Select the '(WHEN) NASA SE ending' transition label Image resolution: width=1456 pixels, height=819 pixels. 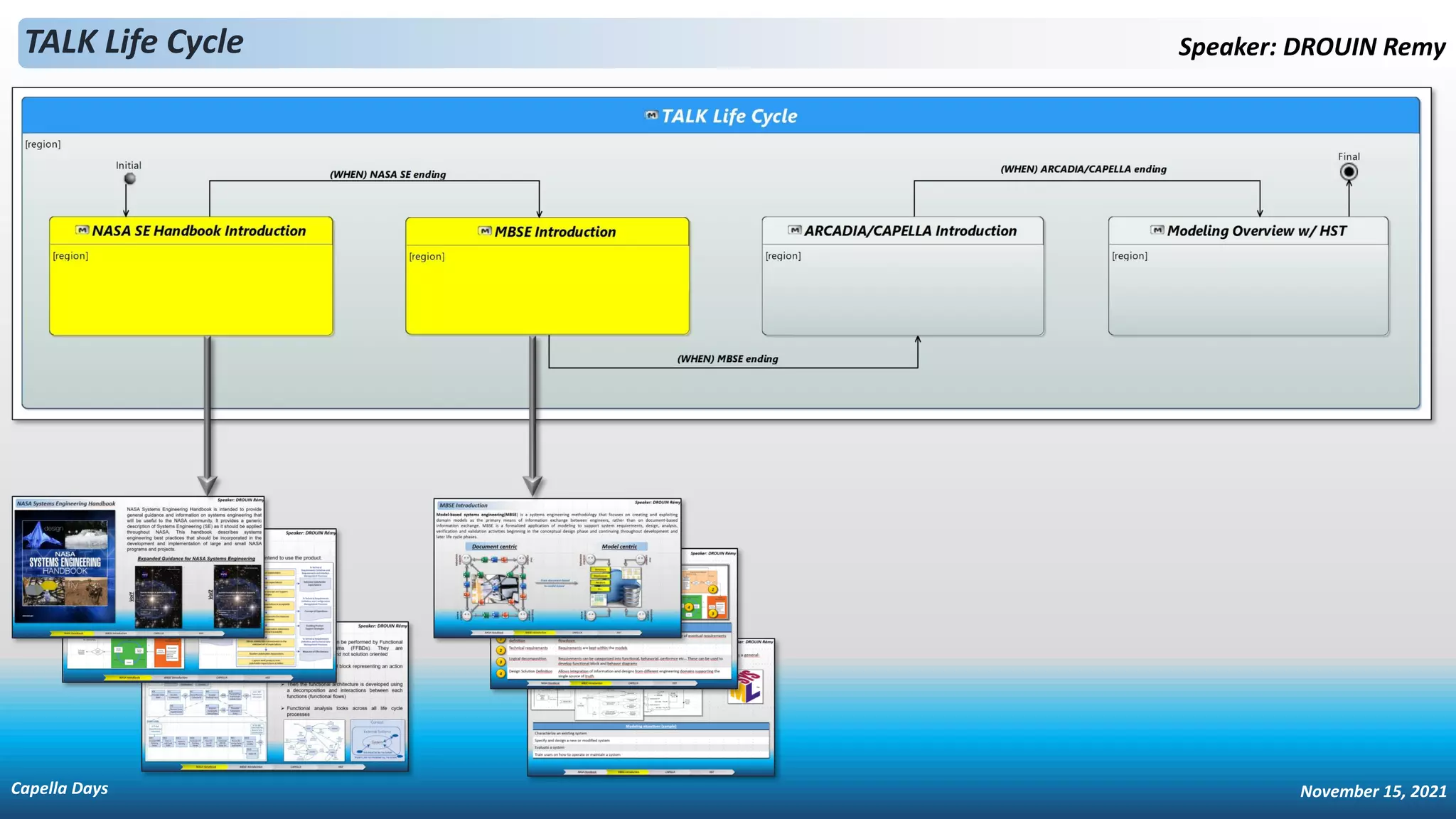387,174
